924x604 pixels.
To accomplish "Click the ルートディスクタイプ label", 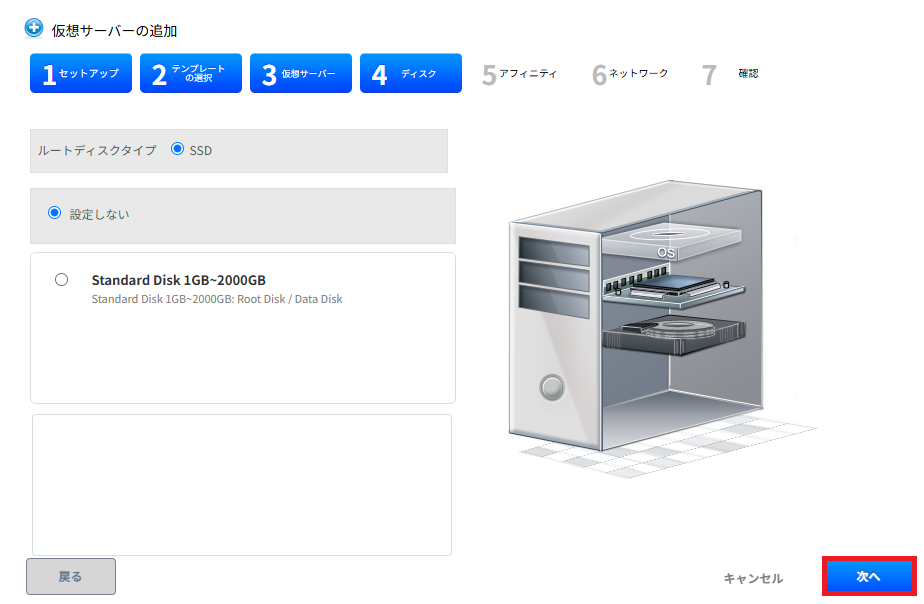I will coord(97,150).
